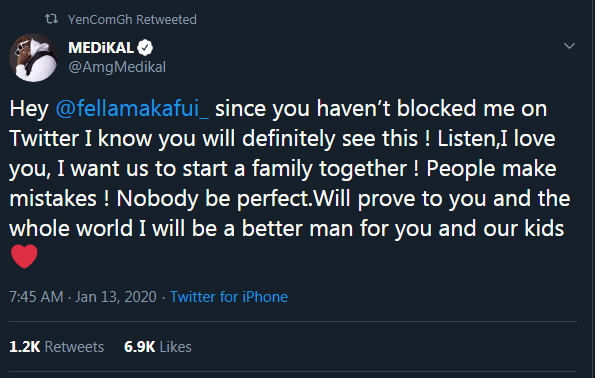595x378 pixels.
Task: Click the words "haven't blocked me on"
Action: click(x=432, y=109)
